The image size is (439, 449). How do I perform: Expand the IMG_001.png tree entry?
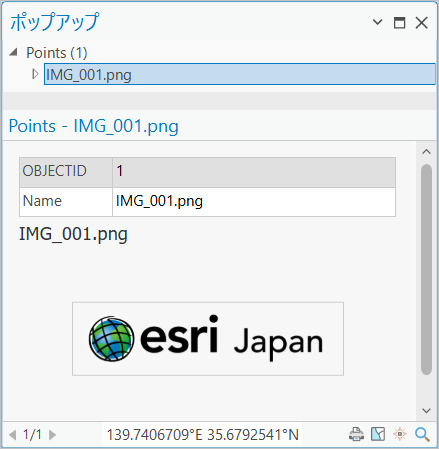(x=35, y=74)
